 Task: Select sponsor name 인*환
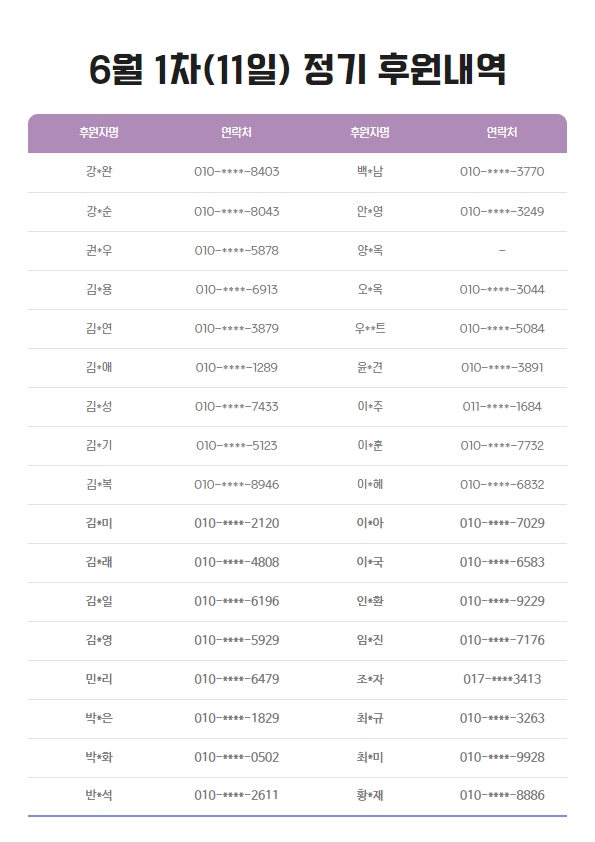[370, 601]
